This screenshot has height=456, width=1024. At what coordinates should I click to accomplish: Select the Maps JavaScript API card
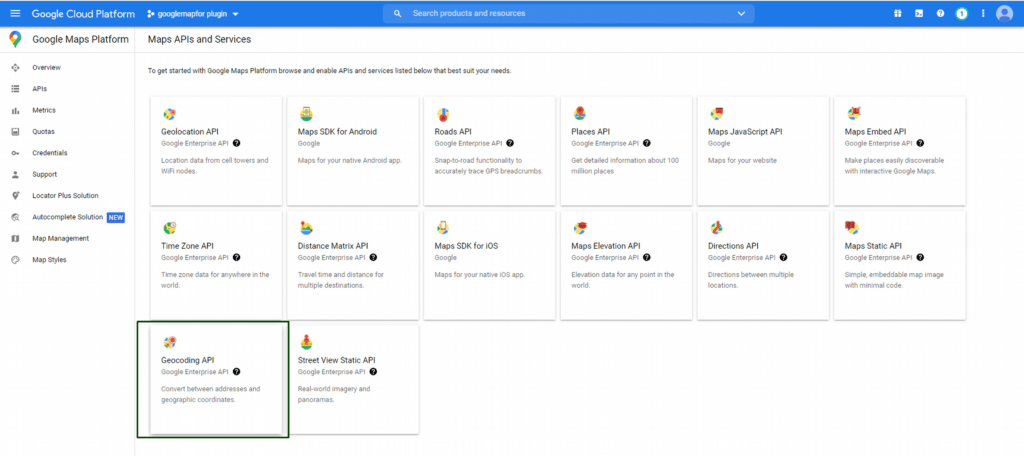click(x=760, y=151)
